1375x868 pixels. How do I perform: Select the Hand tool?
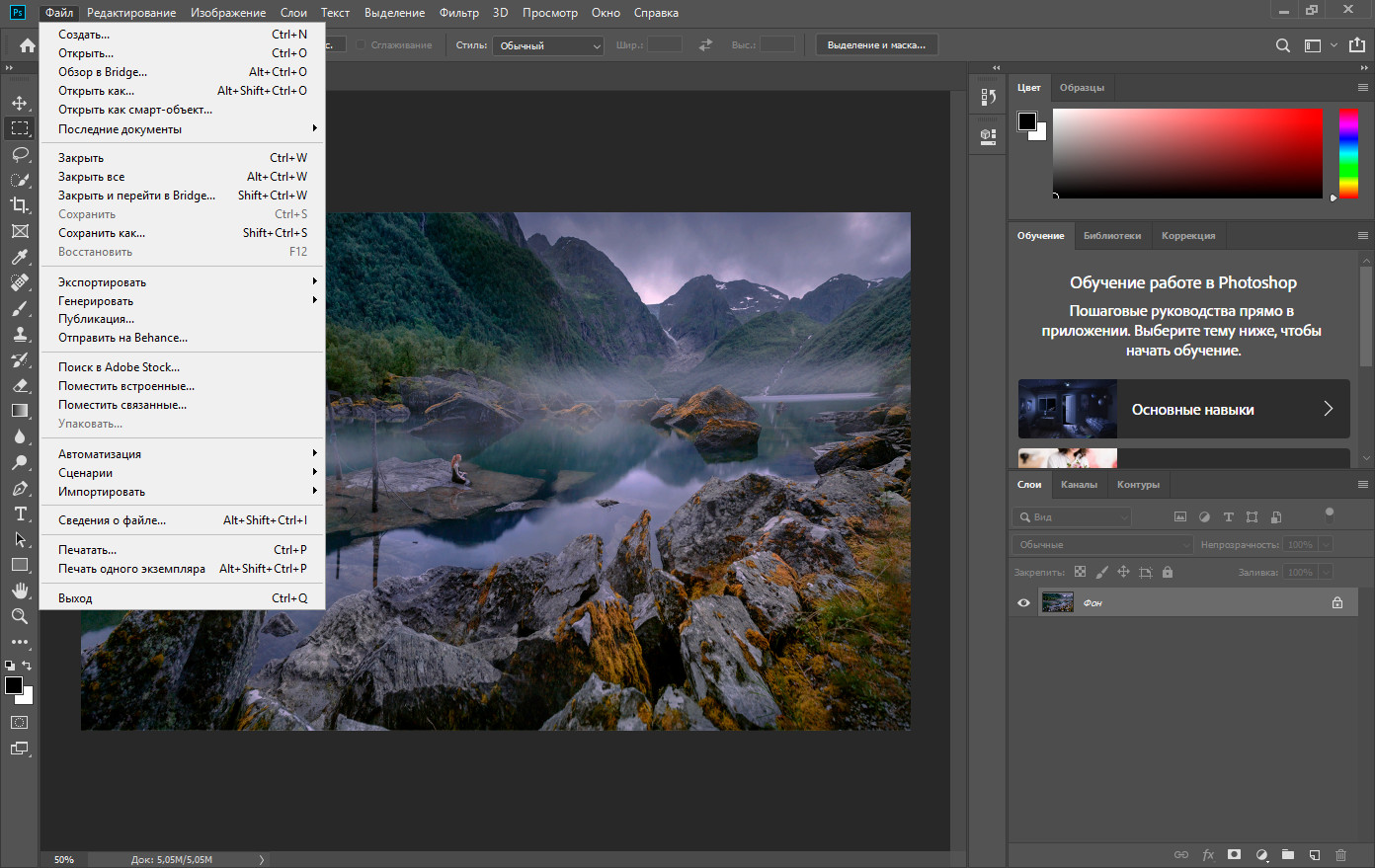(20, 591)
